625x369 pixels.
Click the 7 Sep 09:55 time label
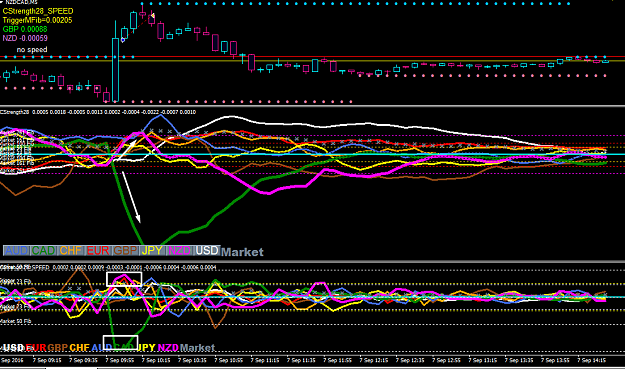point(120,360)
